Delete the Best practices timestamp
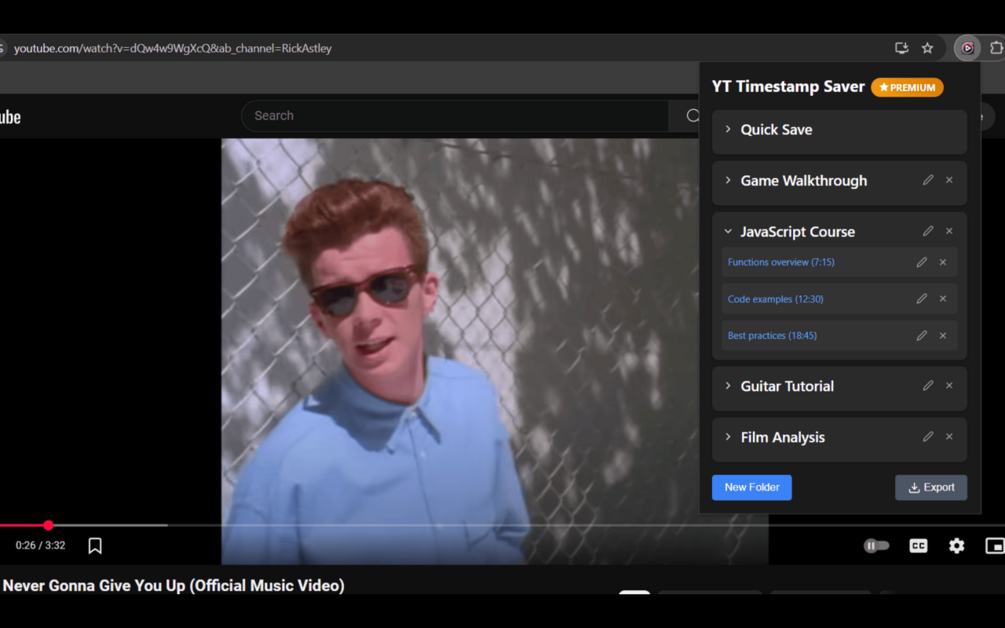The image size is (1005, 628). click(x=942, y=335)
